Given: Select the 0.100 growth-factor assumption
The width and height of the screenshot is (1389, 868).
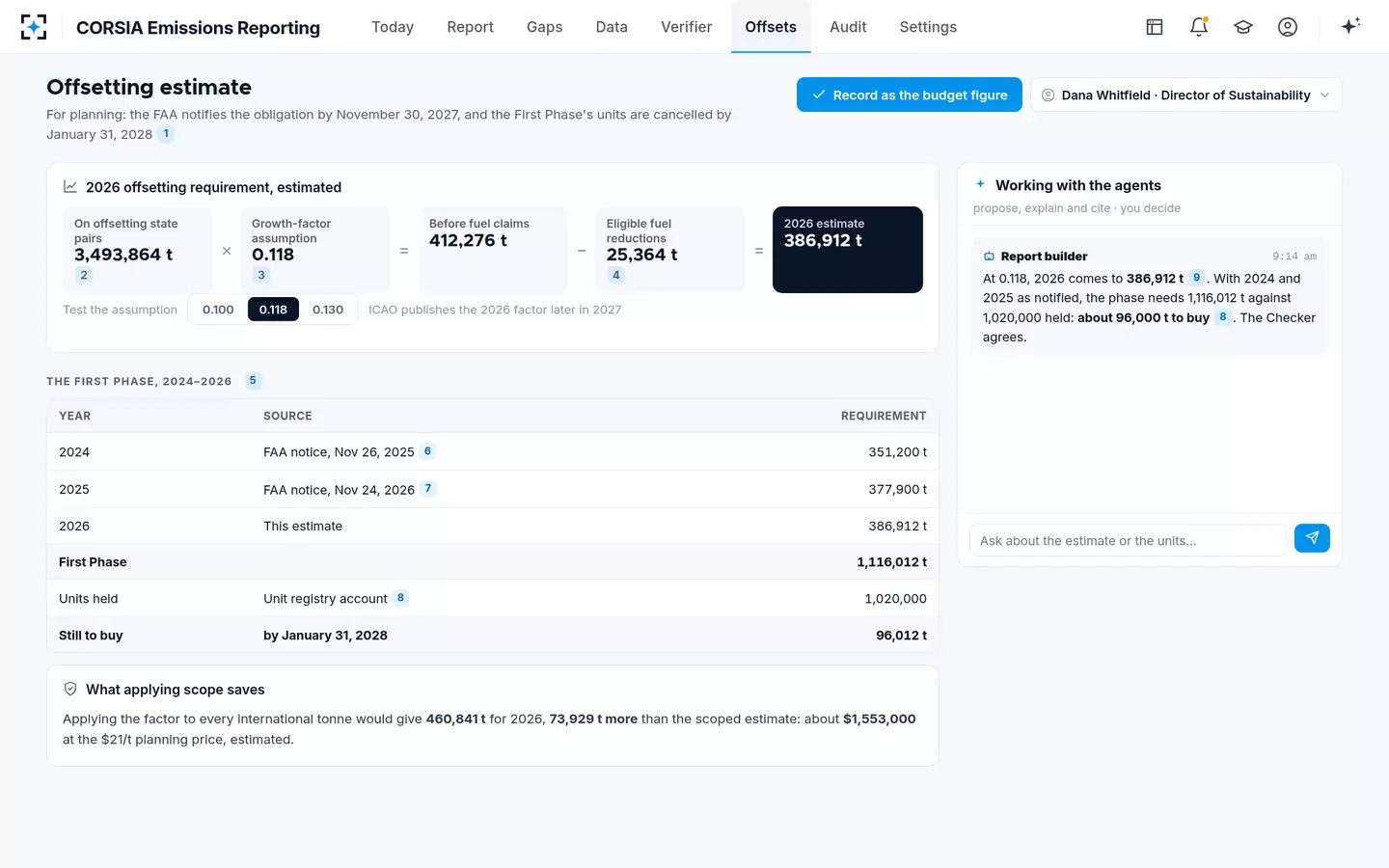Looking at the screenshot, I should (x=218, y=310).
